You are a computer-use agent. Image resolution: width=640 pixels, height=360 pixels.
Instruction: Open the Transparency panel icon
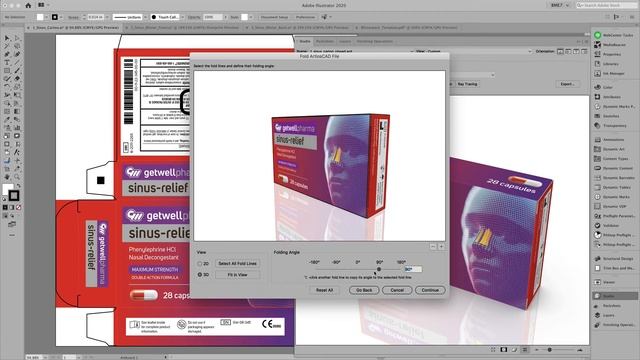[x=598, y=126]
